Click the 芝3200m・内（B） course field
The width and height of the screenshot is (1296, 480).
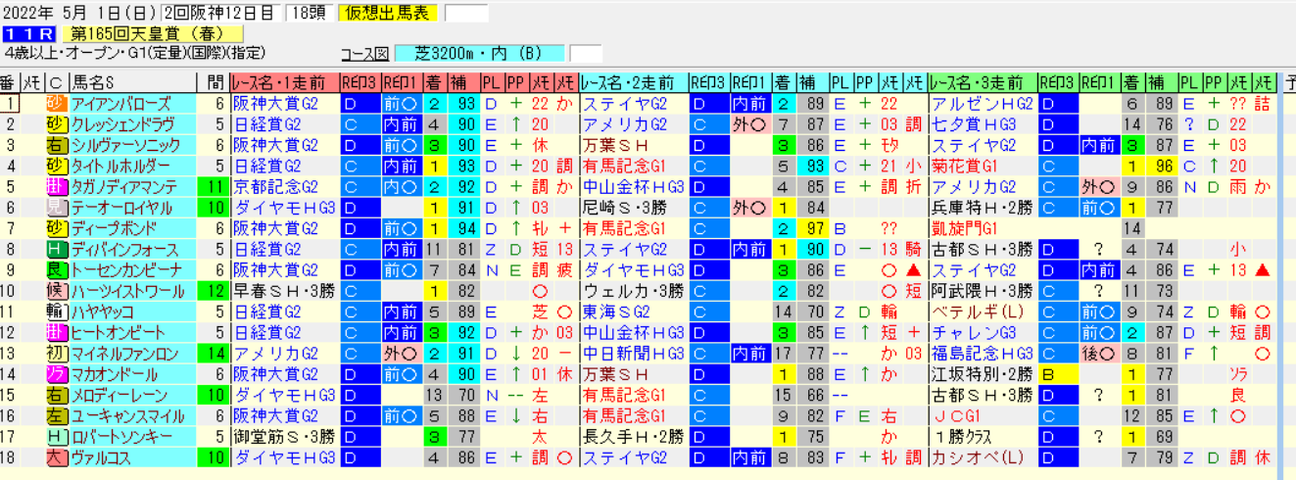[x=480, y=52]
